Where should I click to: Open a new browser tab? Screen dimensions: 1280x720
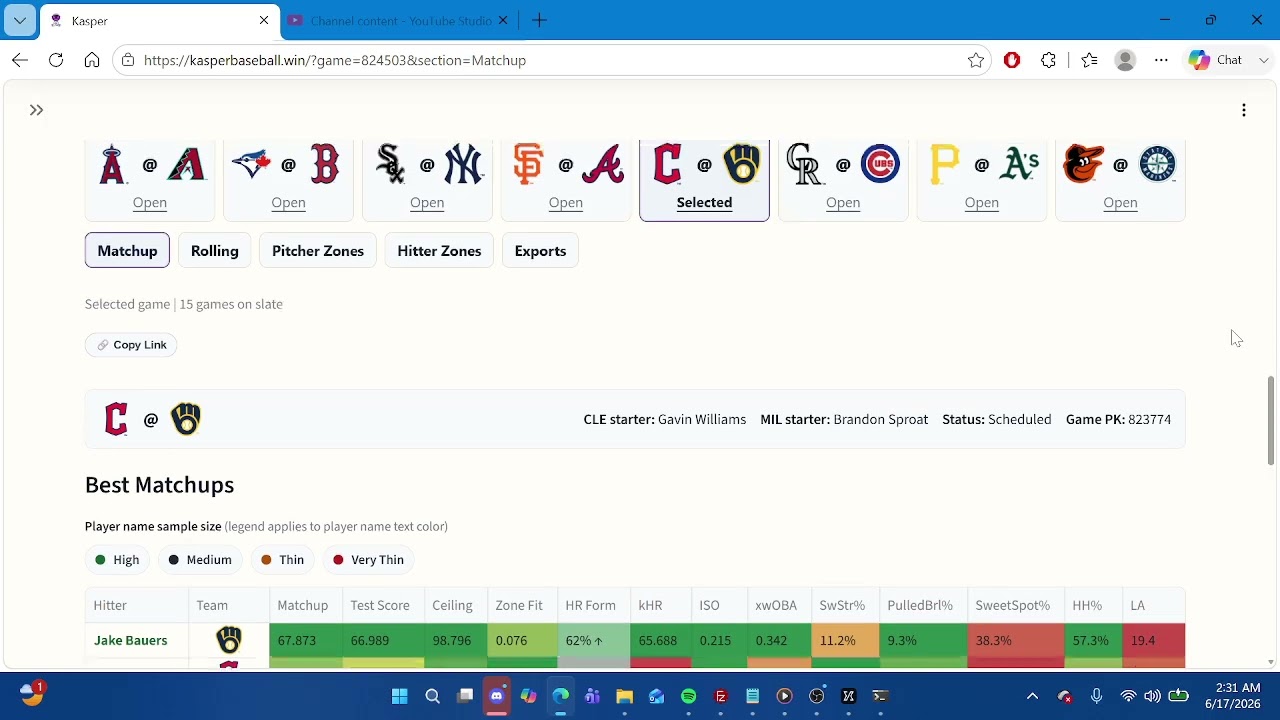click(x=539, y=20)
